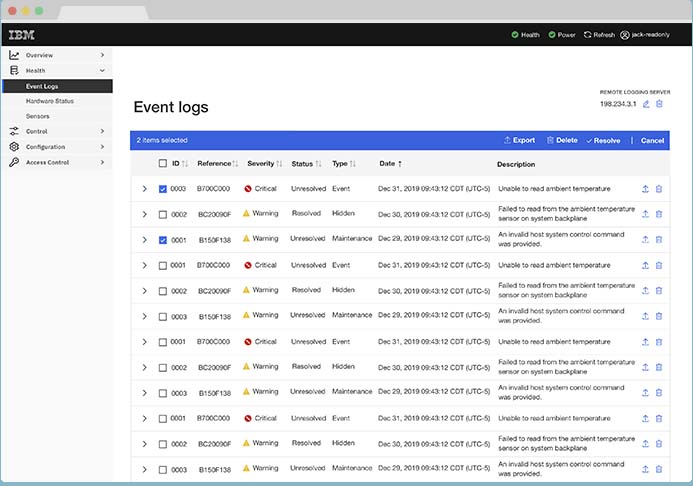This screenshot has height=486, width=693.
Task: Uncheck the checkbox for first event 0003
Action: point(163,188)
